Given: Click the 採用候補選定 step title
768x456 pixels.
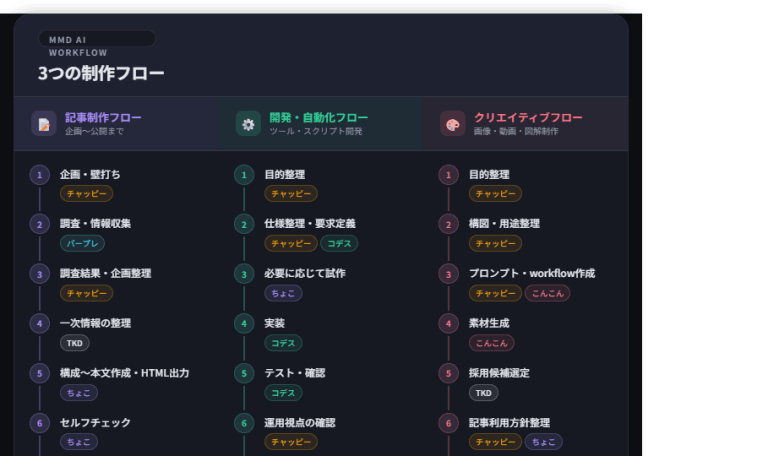Looking at the screenshot, I should point(499,373).
